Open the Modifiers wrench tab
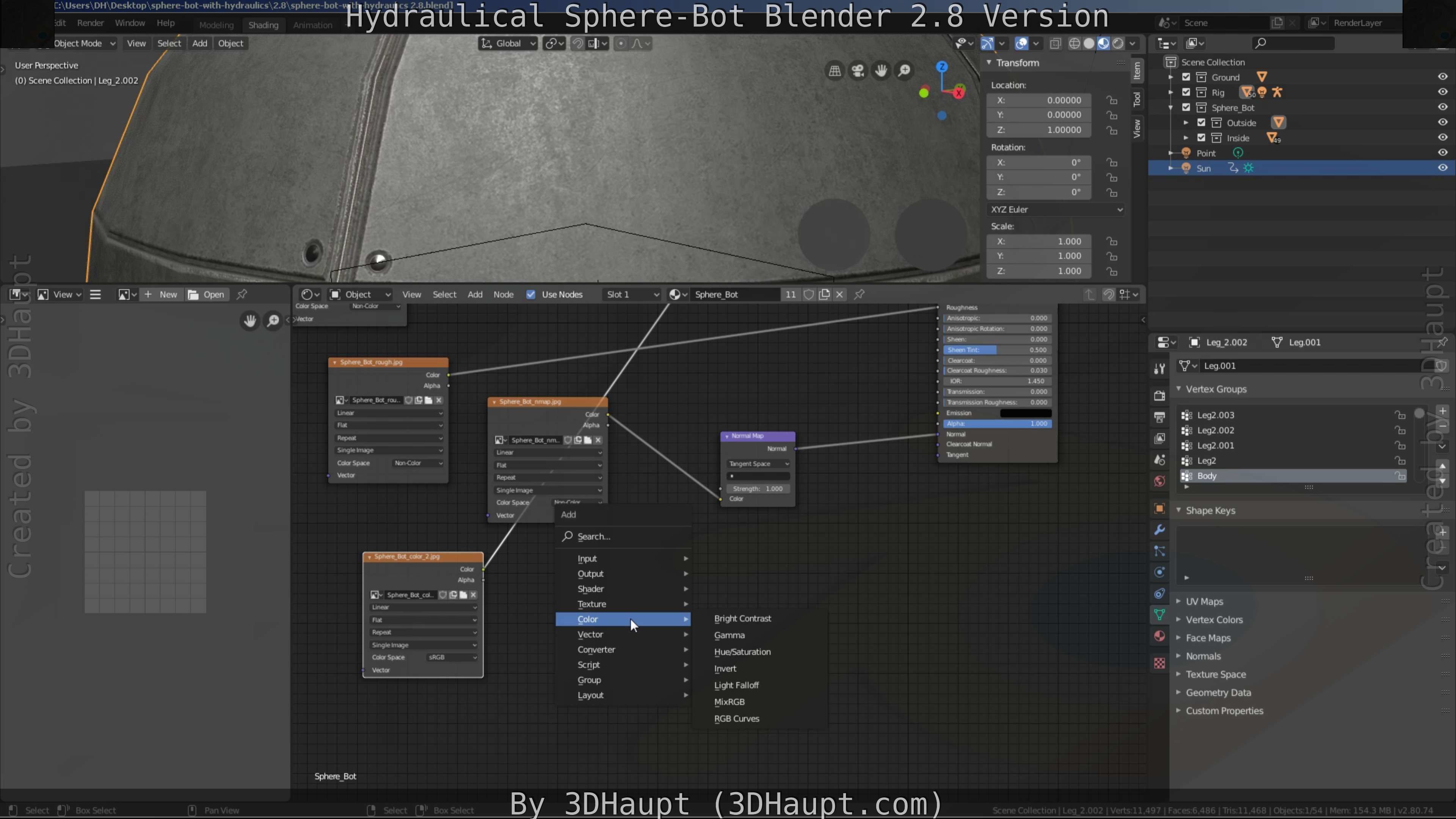The width and height of the screenshot is (1456, 819). pos(1159,530)
